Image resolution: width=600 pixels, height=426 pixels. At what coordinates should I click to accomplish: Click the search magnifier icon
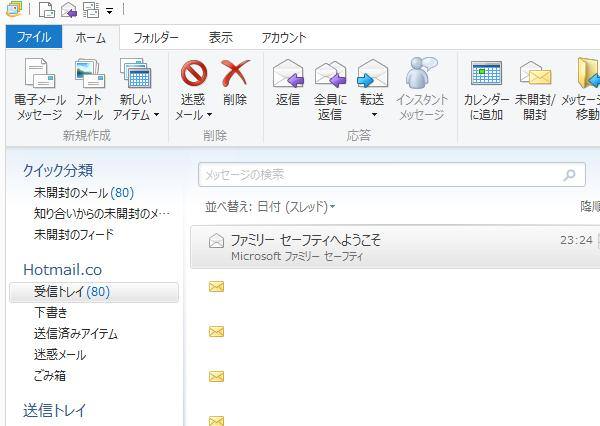(x=571, y=175)
